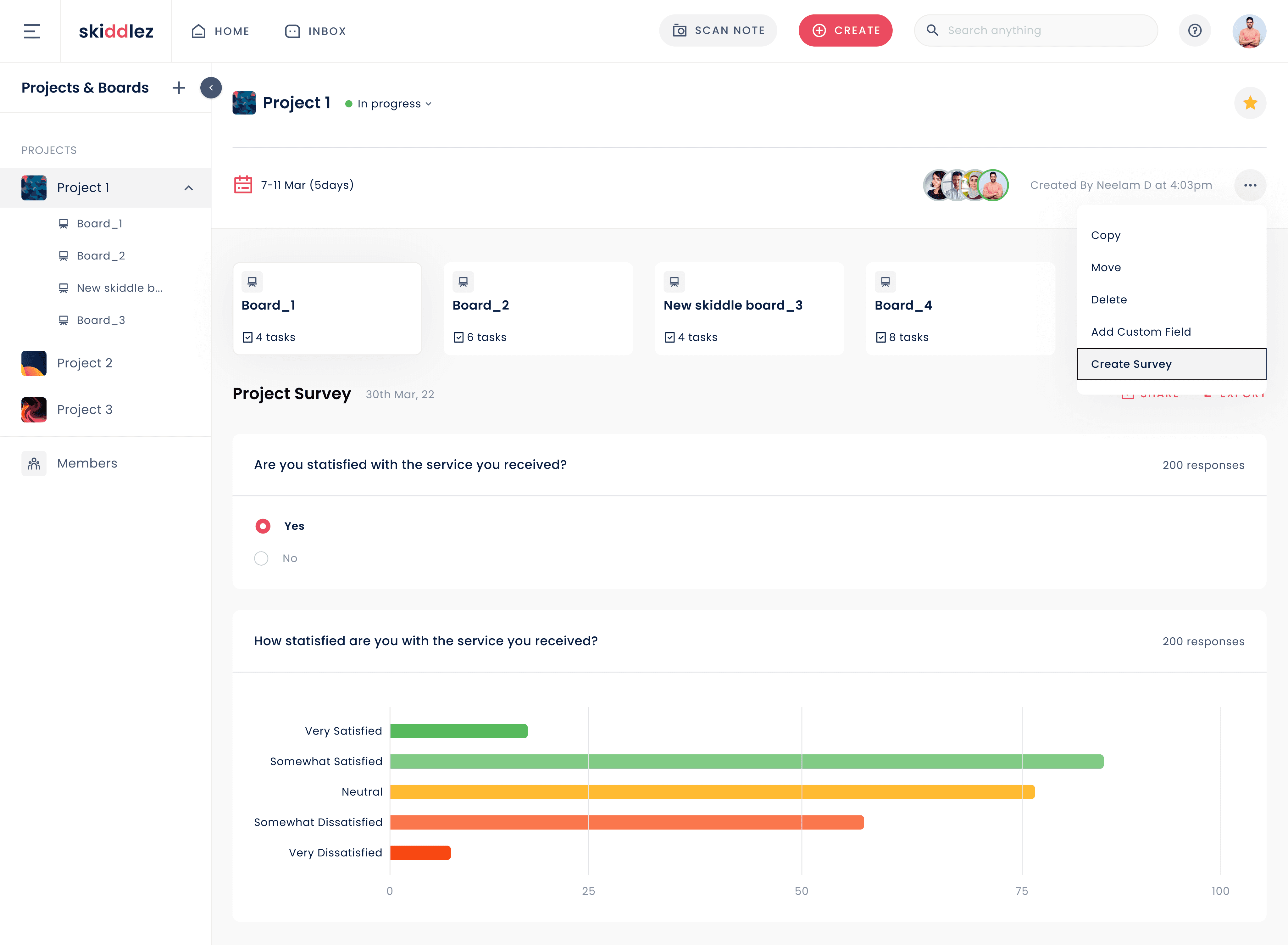This screenshot has width=1288, height=945.
Task: Collapse Project 1 tree chevron
Action: (x=189, y=187)
